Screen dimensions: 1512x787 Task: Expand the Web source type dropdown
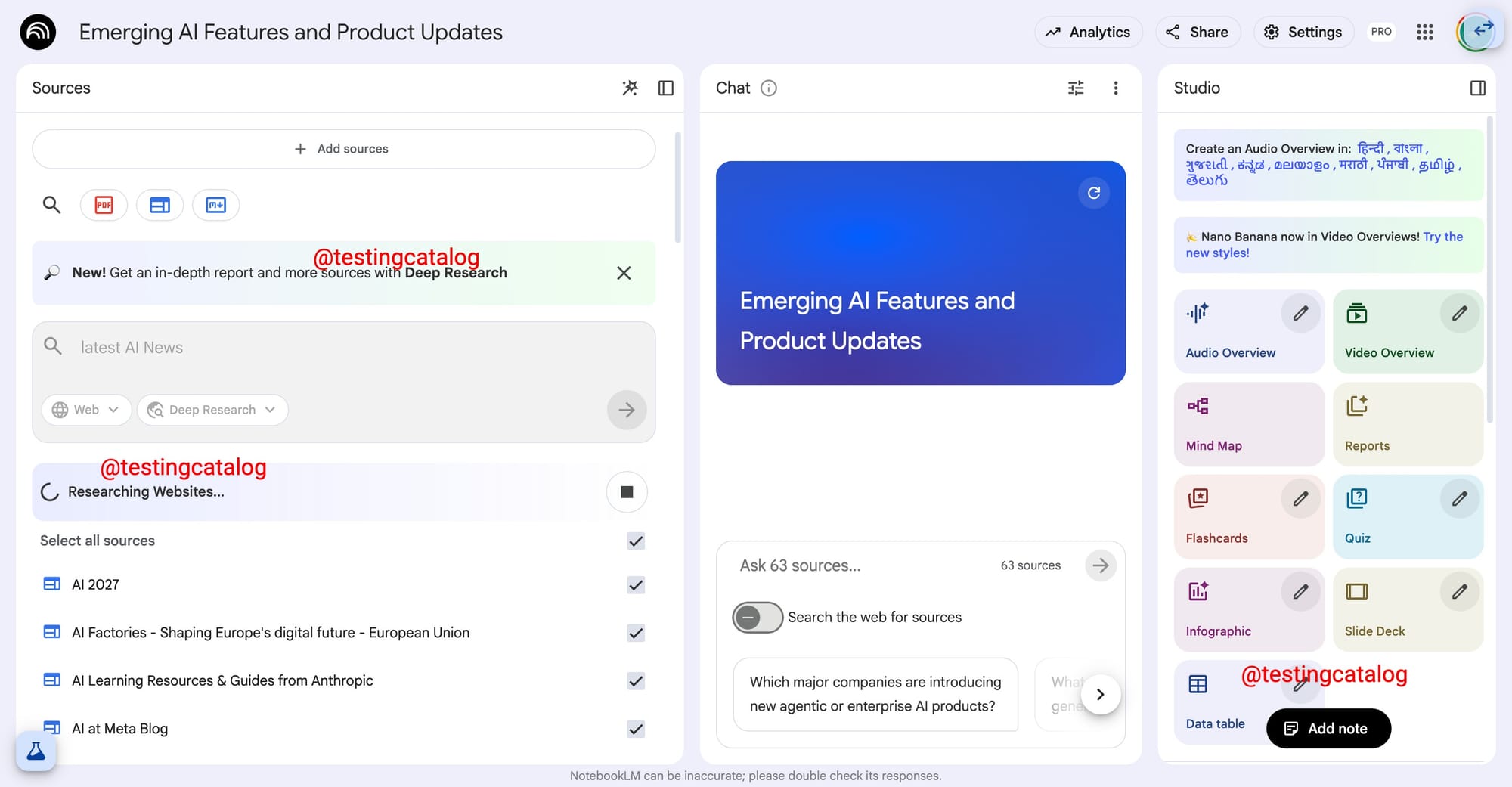tap(86, 410)
